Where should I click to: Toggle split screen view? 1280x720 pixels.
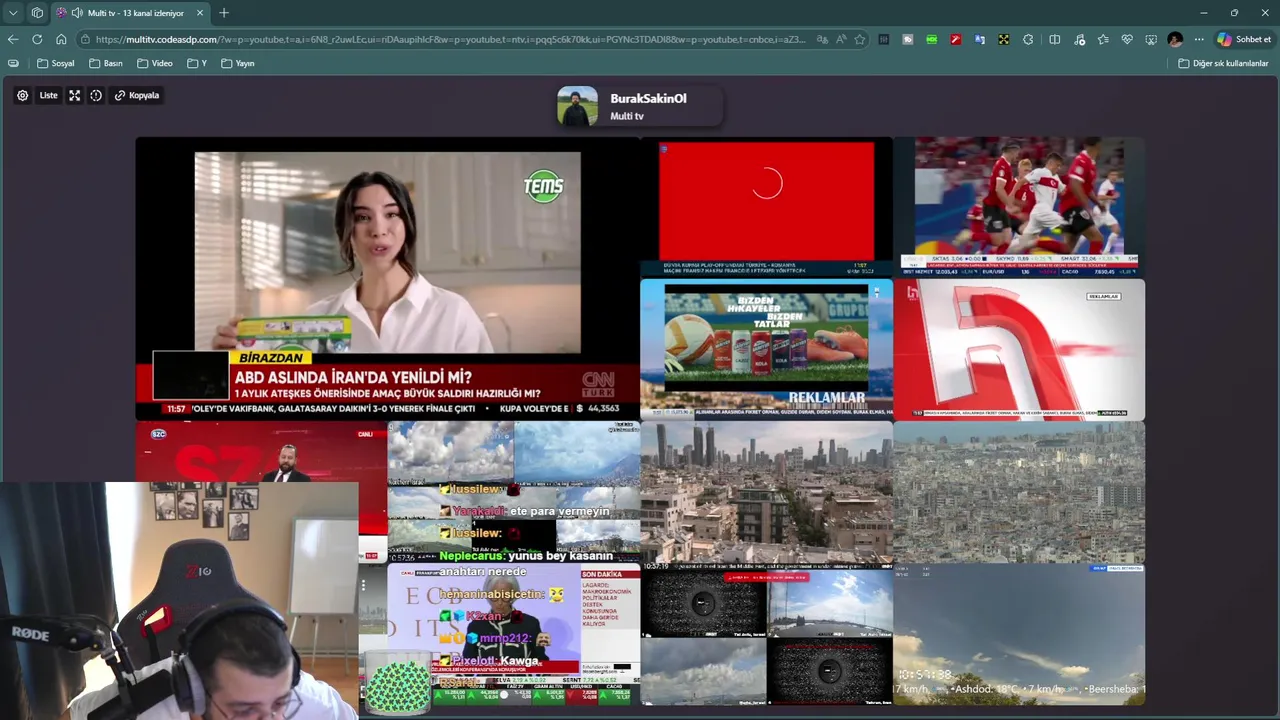[x=1055, y=39]
